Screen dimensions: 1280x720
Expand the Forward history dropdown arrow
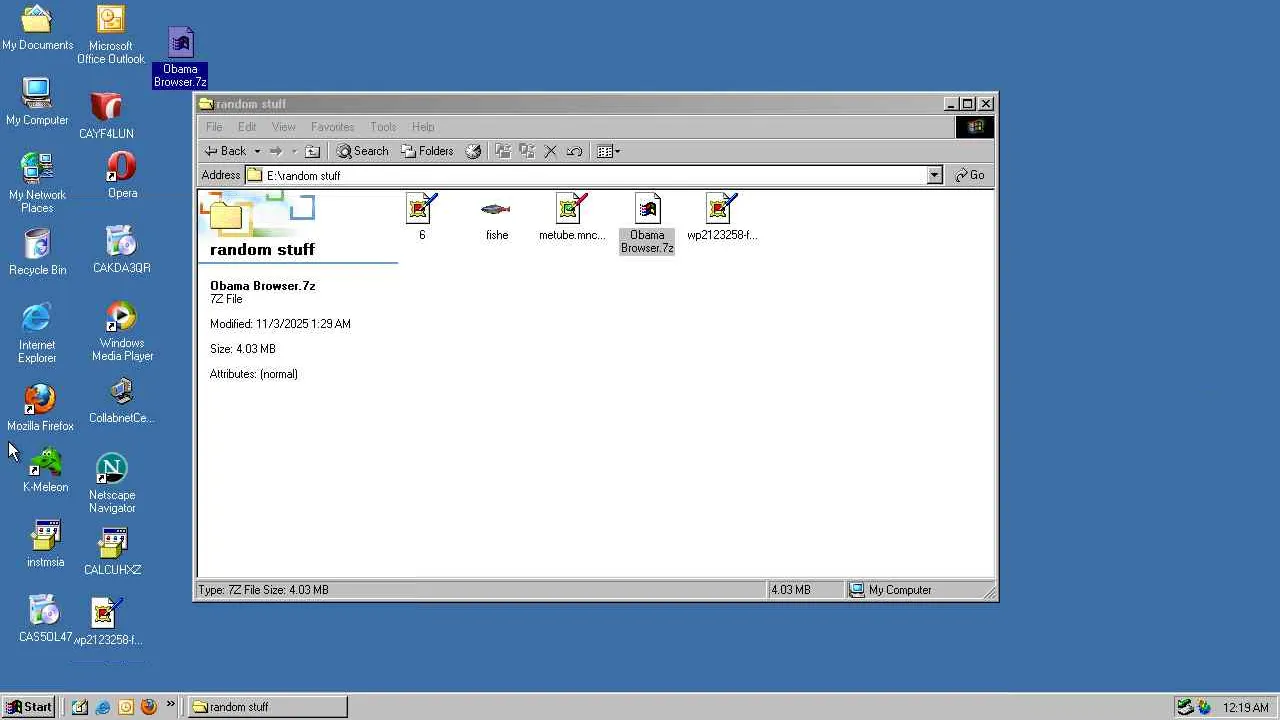tap(294, 151)
